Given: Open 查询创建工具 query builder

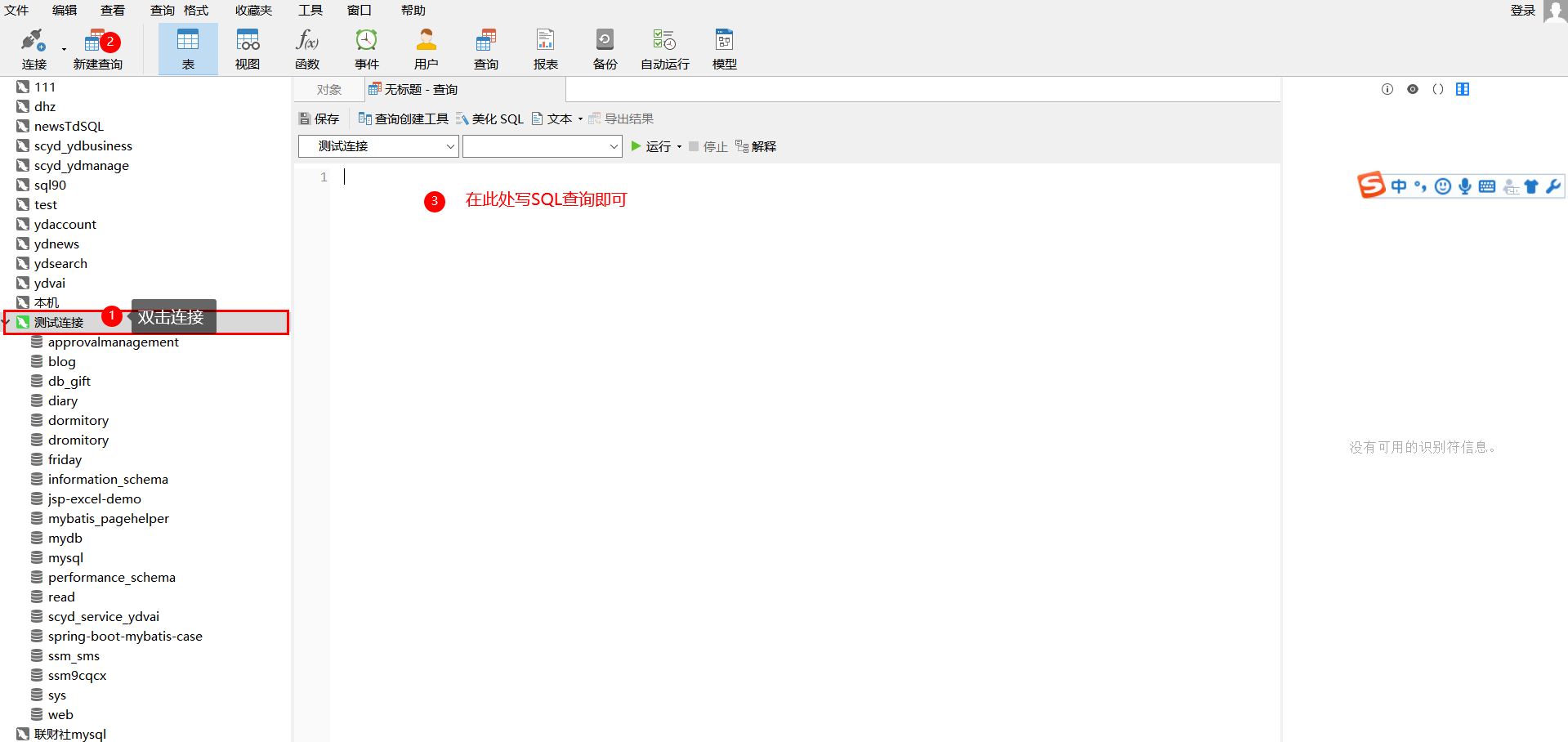Looking at the screenshot, I should pos(404,118).
